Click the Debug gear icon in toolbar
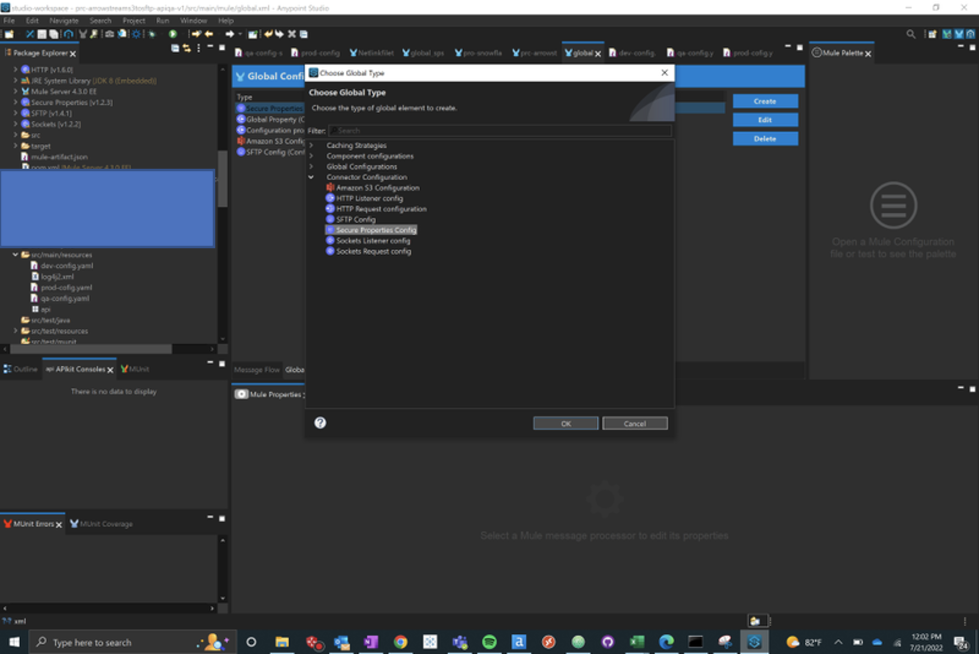 pos(137,34)
